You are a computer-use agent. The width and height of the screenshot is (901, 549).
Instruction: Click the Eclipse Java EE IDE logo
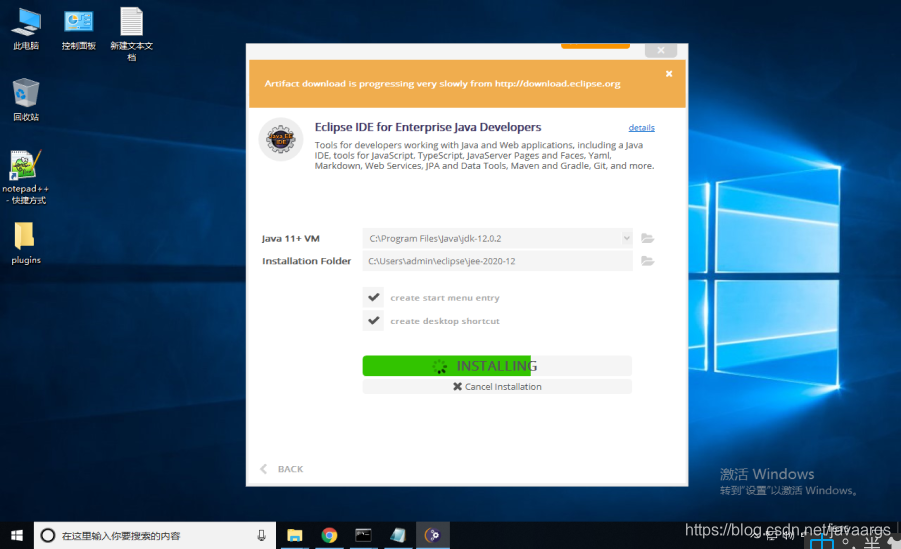point(280,139)
